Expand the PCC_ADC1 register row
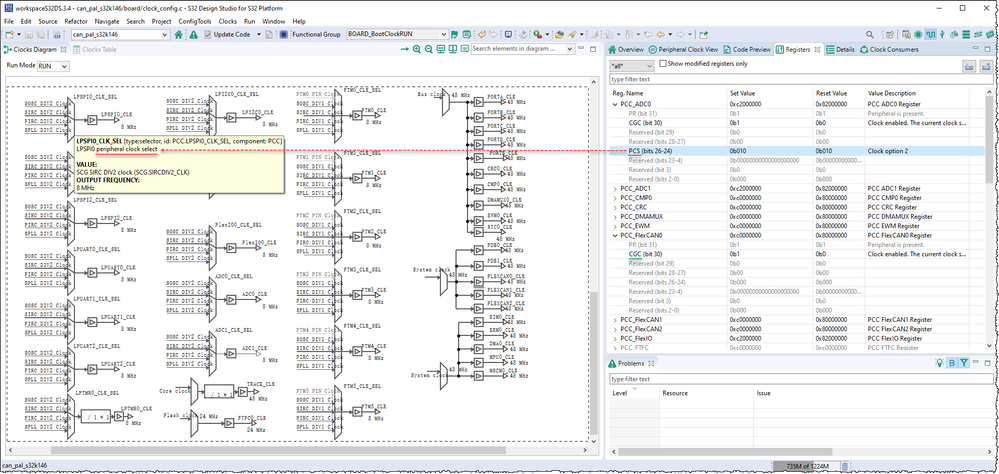 pos(615,188)
